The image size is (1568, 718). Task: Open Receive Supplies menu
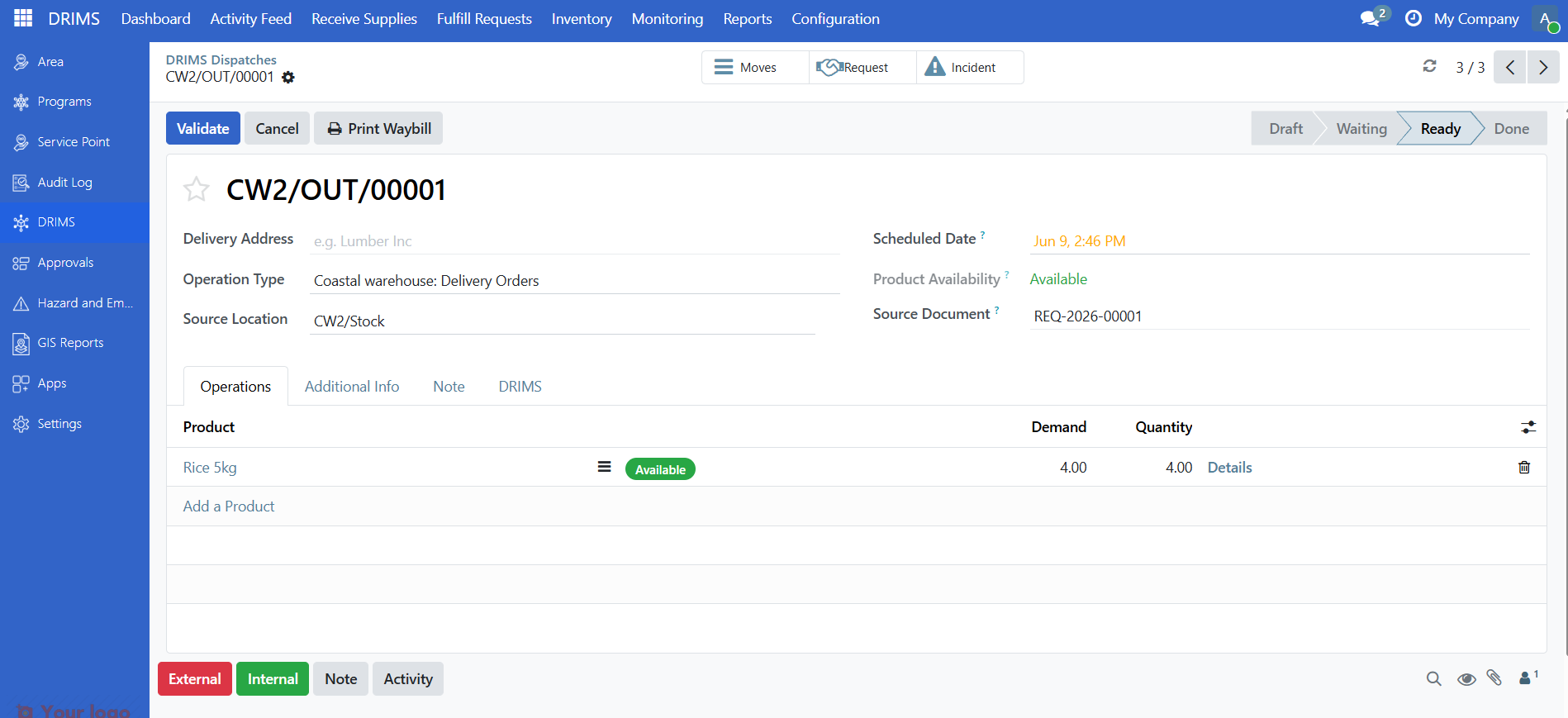(x=364, y=18)
